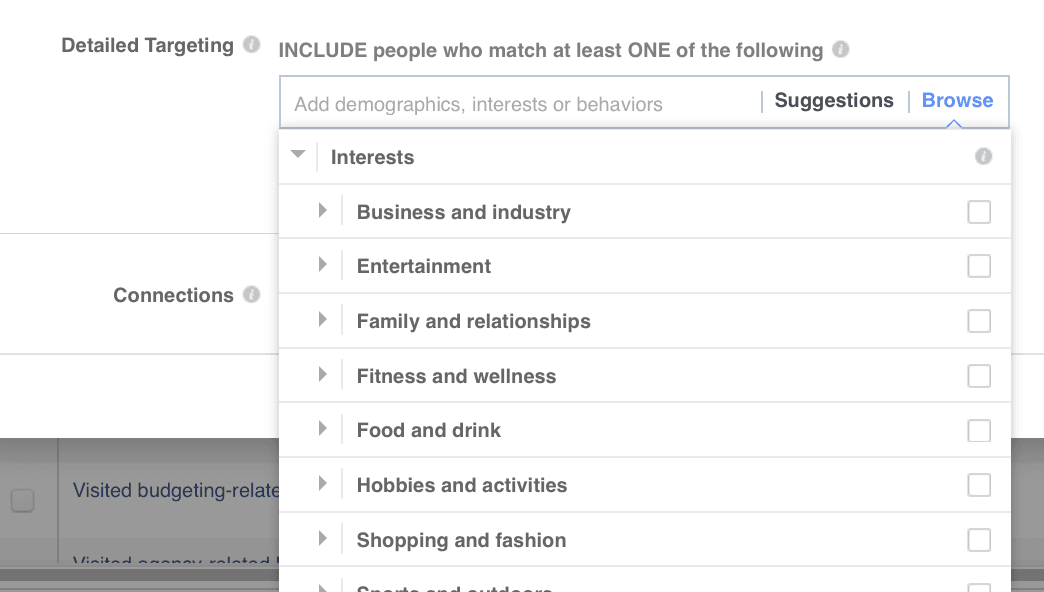Viewport: 1044px width, 592px height.
Task: Enable the Fitness and wellness checkbox
Action: [x=979, y=376]
